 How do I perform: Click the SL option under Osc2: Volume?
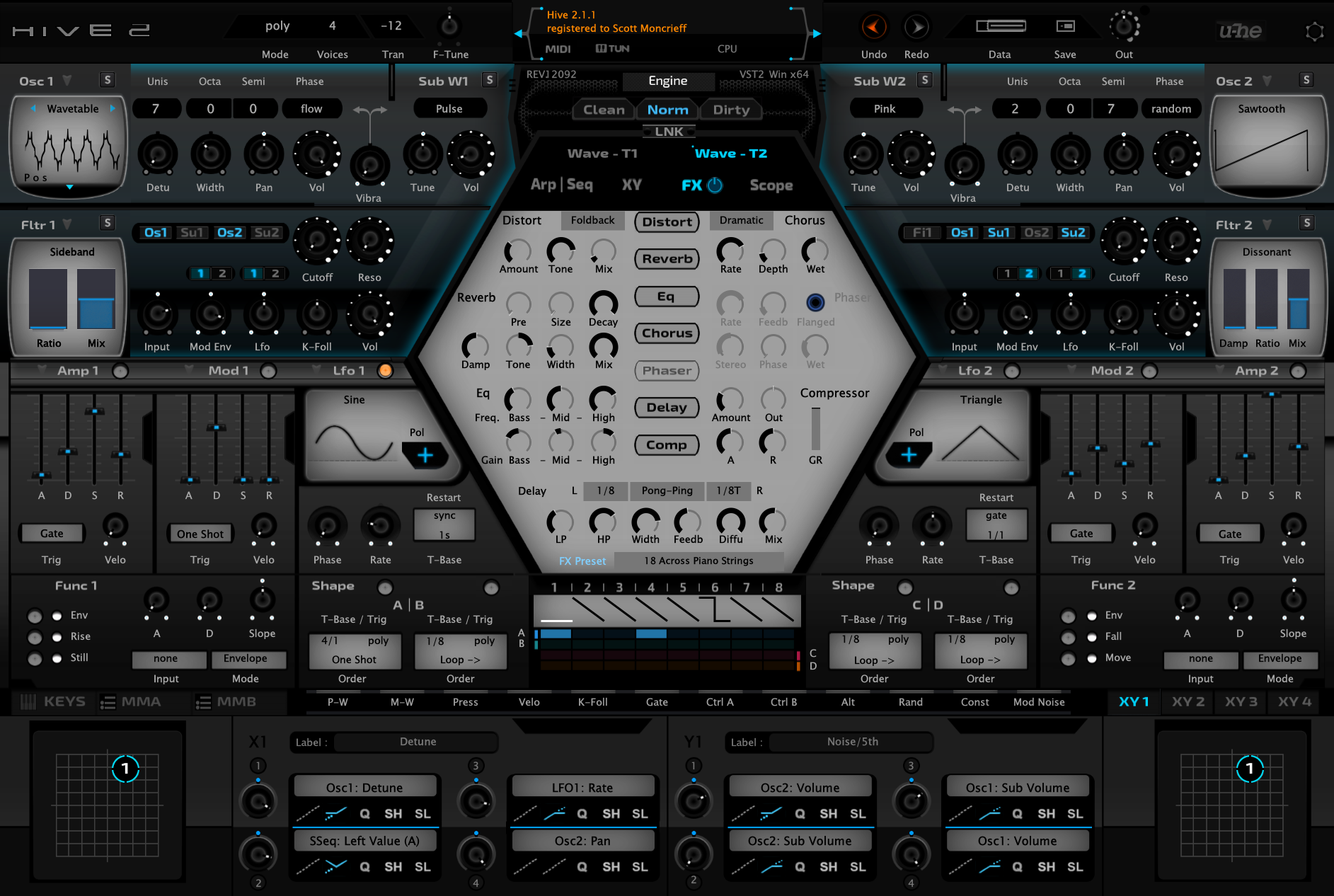[x=858, y=814]
